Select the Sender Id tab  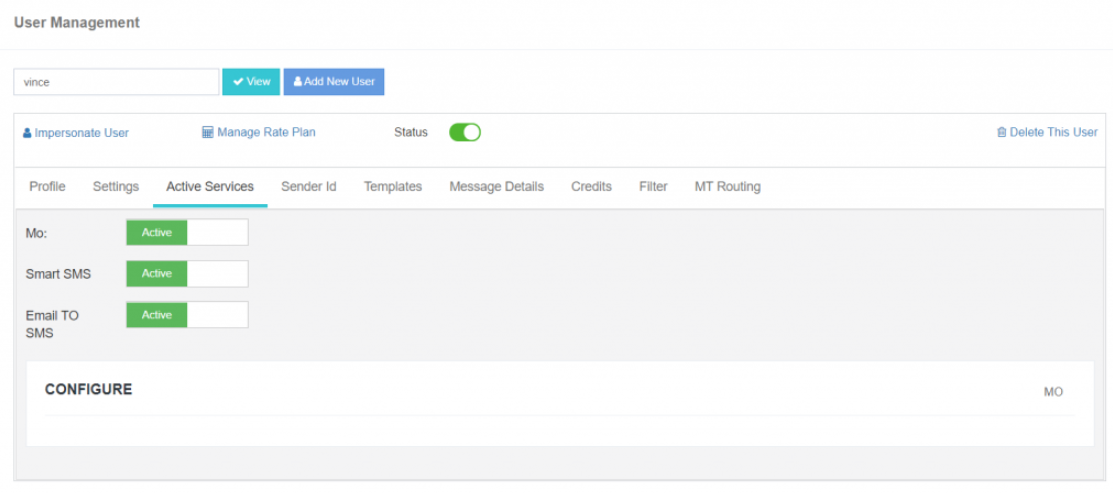(x=308, y=187)
